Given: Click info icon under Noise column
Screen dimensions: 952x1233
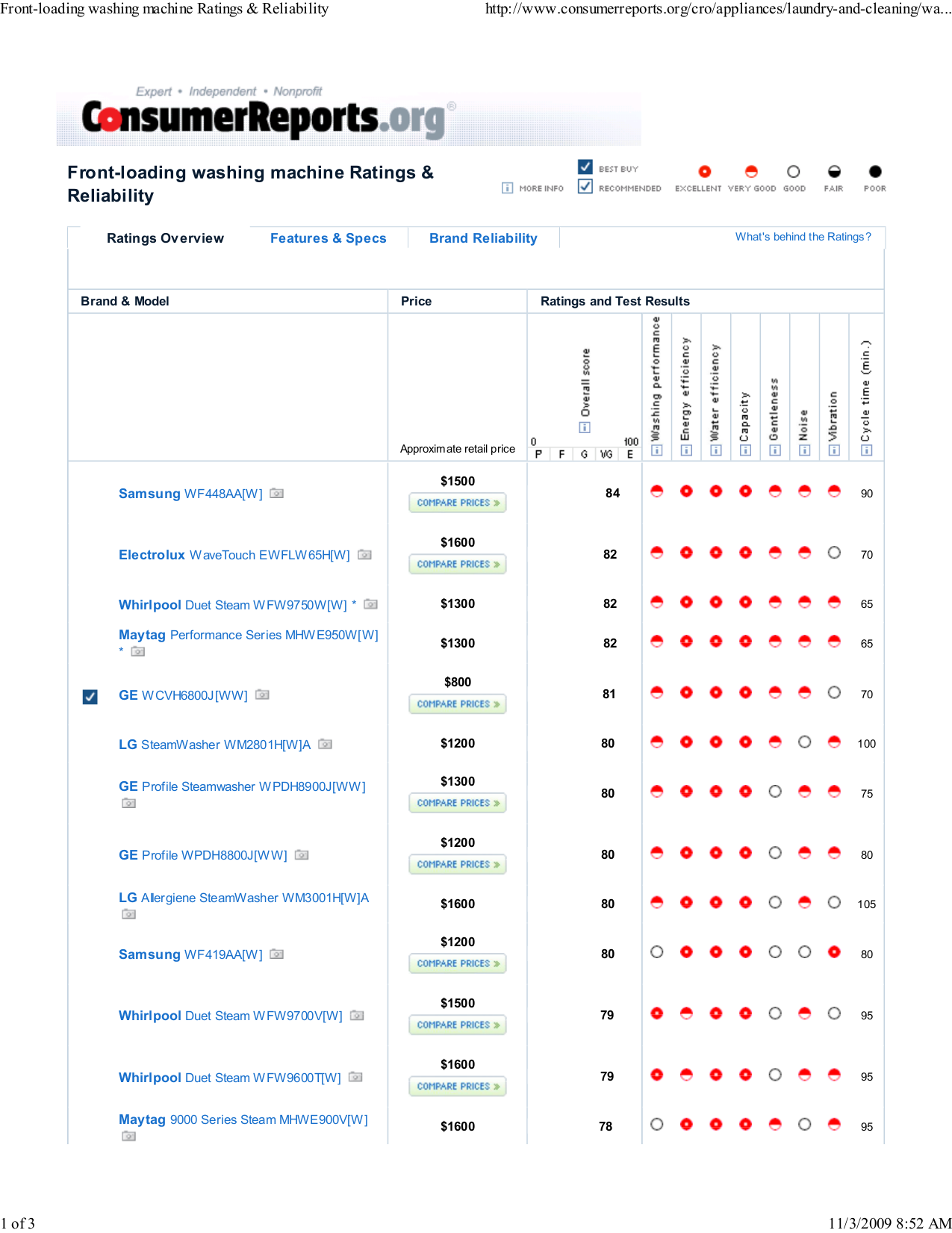Looking at the screenshot, I should [804, 450].
